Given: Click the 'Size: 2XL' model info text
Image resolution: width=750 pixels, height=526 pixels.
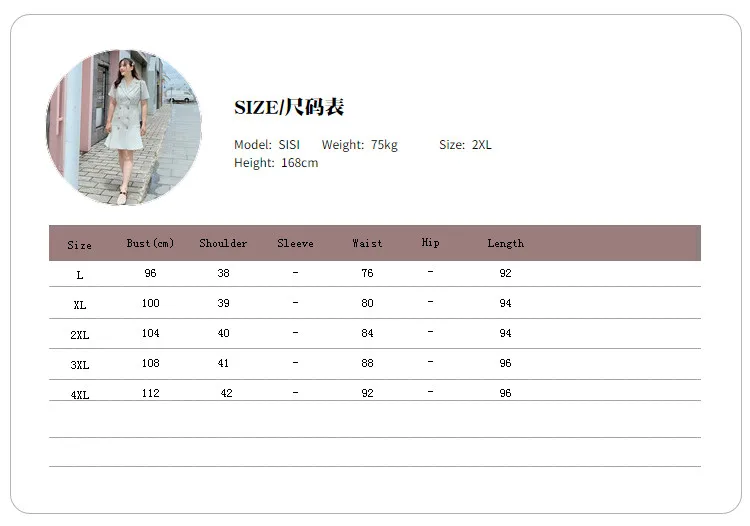Looking at the screenshot, I should (465, 144).
